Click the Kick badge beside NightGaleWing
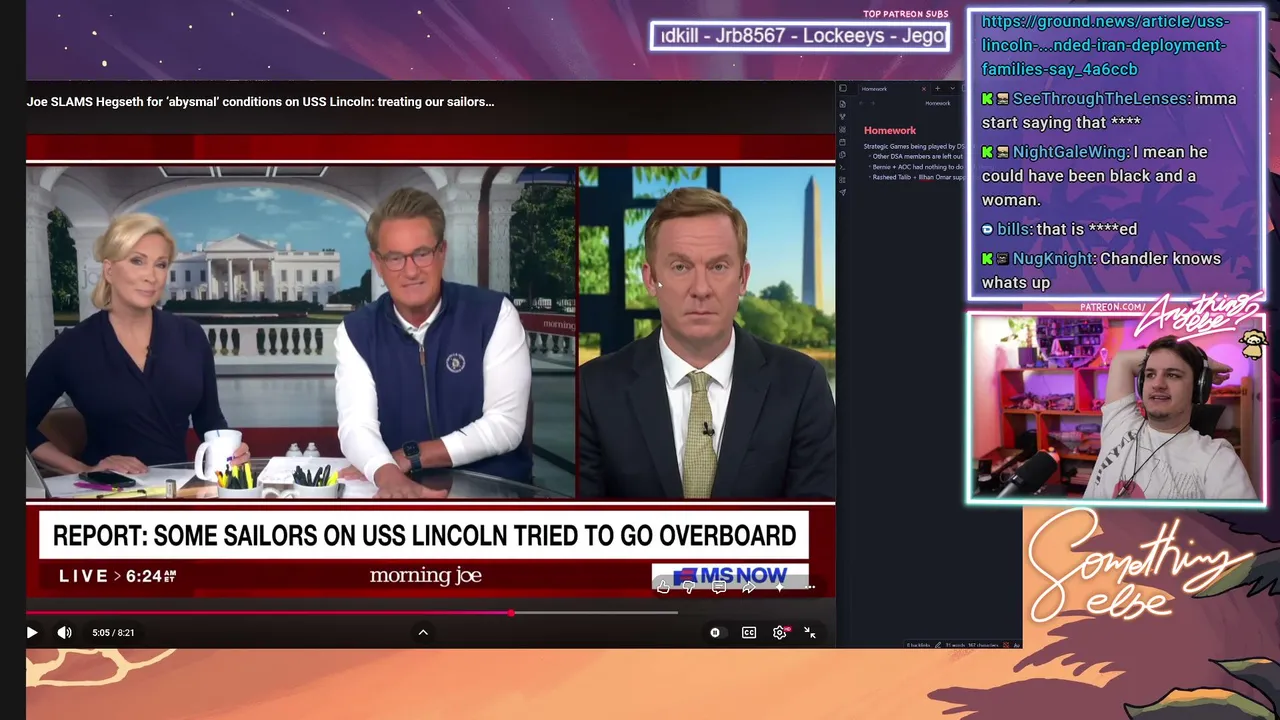The height and width of the screenshot is (720, 1280). [x=987, y=153]
